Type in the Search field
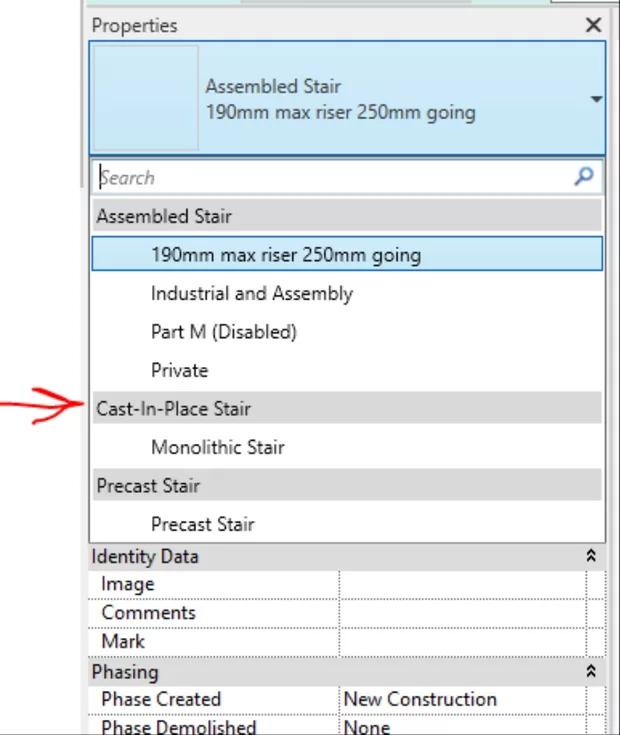 pyautogui.click(x=330, y=178)
